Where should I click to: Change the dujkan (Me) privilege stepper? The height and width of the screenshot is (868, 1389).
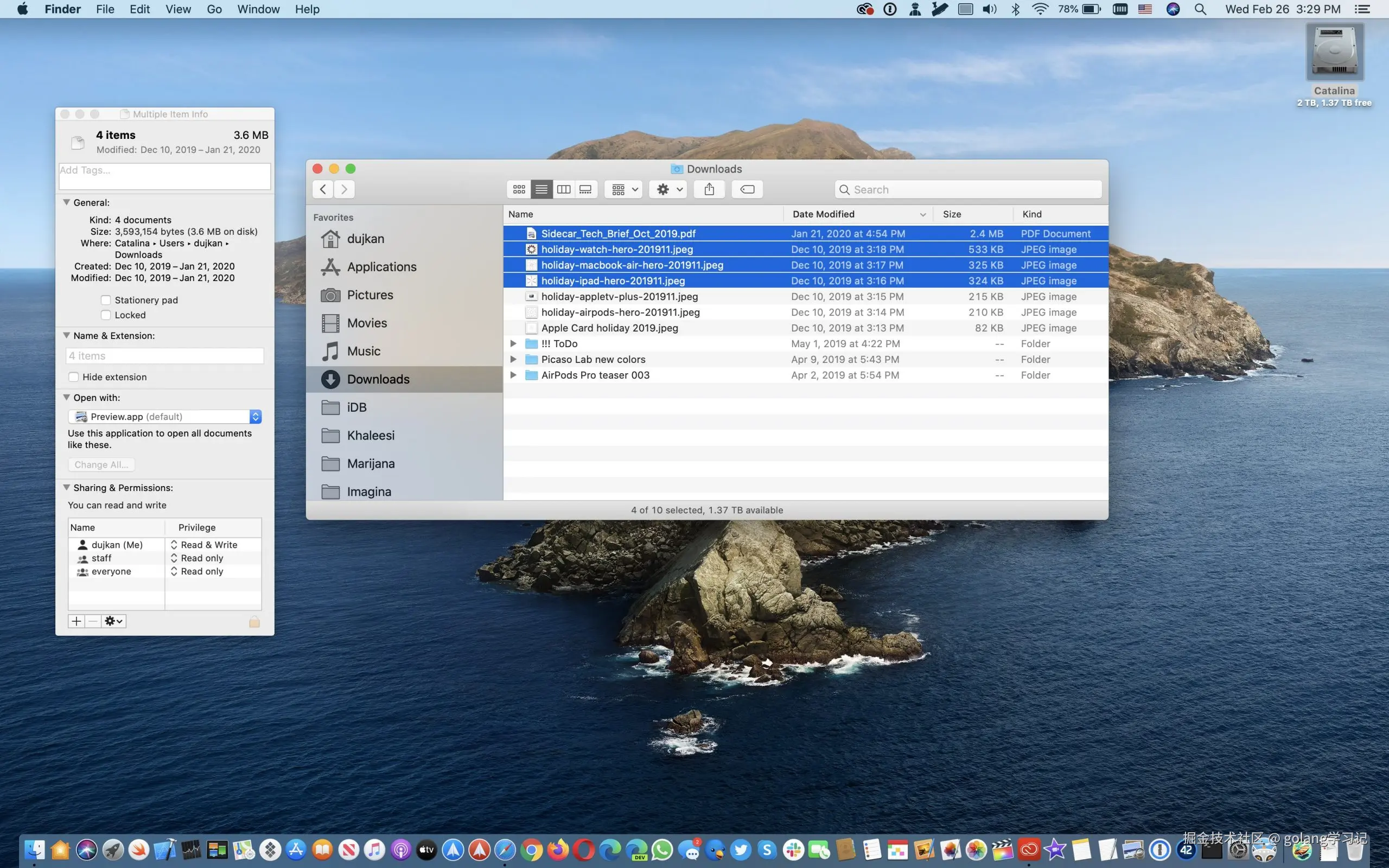point(174,545)
